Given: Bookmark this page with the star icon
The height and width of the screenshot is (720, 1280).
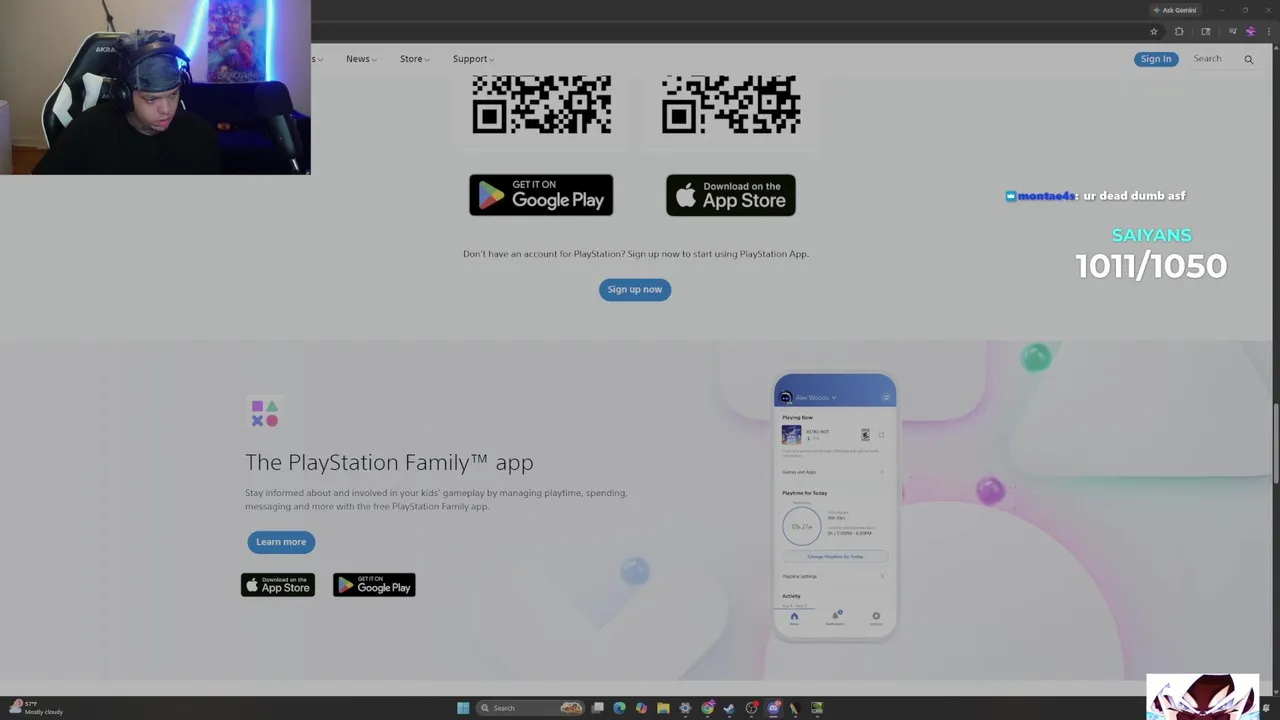Looking at the screenshot, I should tap(1154, 31).
